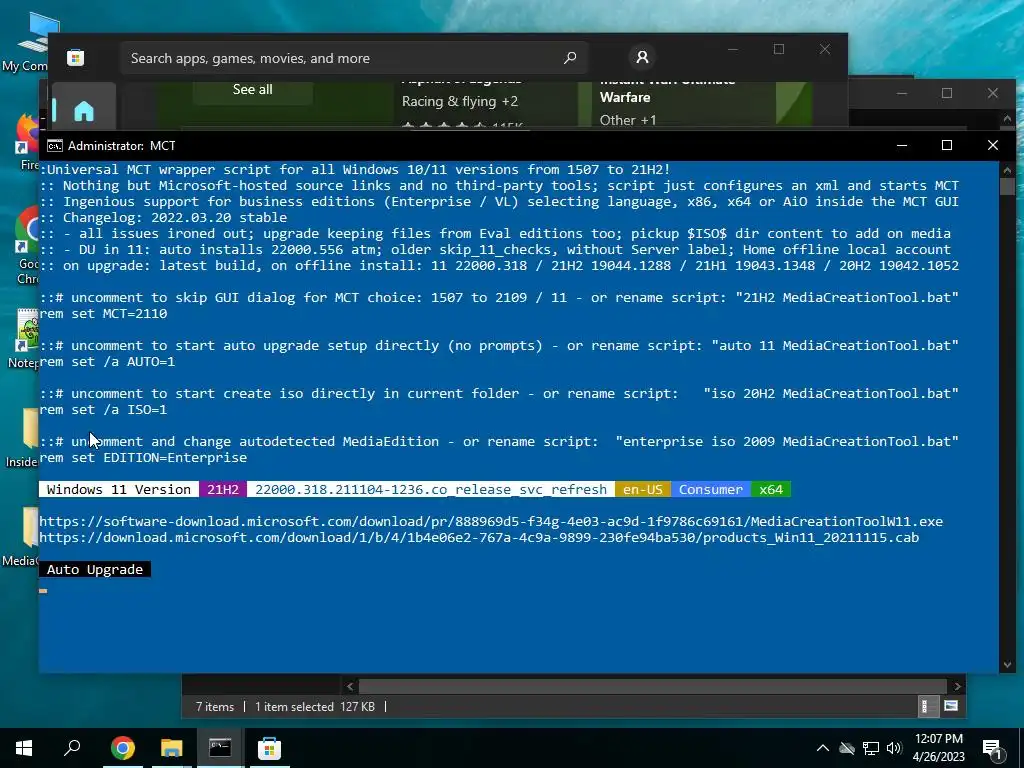Viewport: 1024px width, 768px height.
Task: Click the Consumer edition label
Action: coord(711,489)
